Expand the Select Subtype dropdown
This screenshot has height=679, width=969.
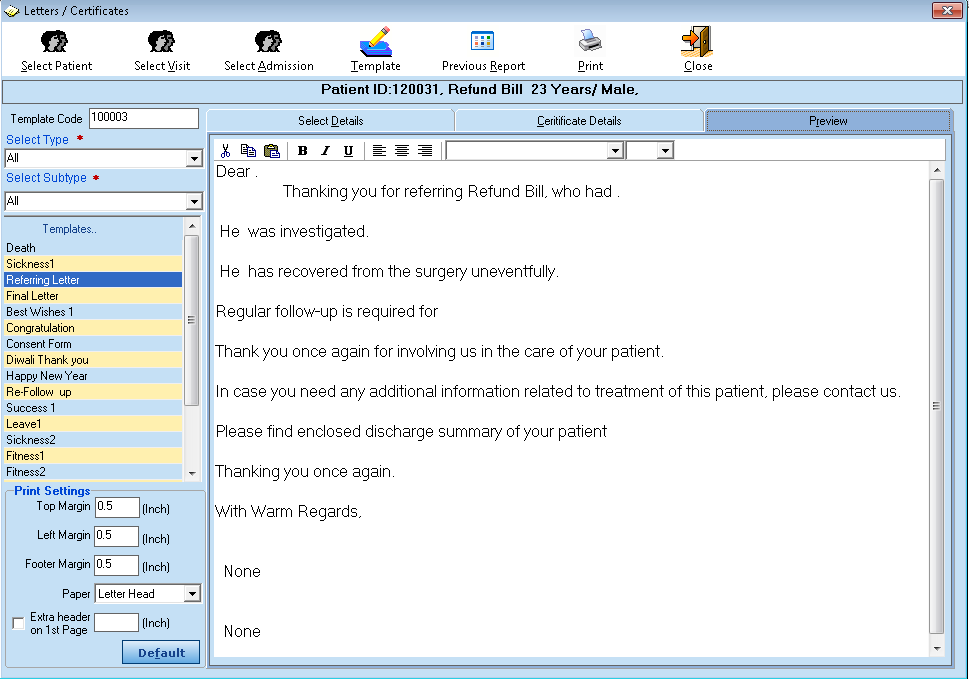[194, 201]
